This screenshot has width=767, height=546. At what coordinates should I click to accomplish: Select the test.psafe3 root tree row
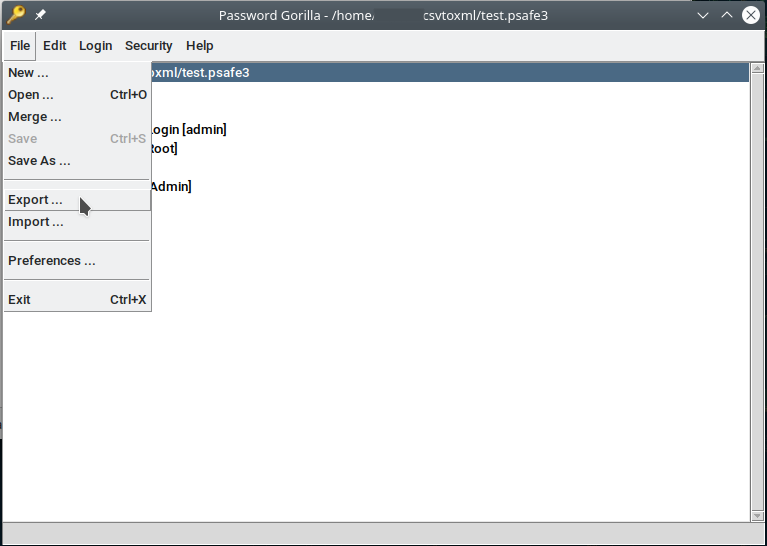[x=450, y=73]
